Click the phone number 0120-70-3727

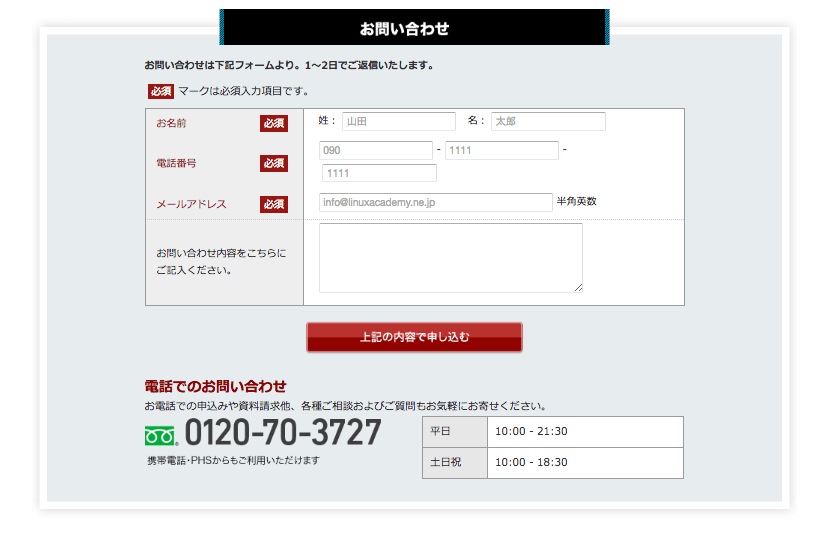(x=283, y=432)
